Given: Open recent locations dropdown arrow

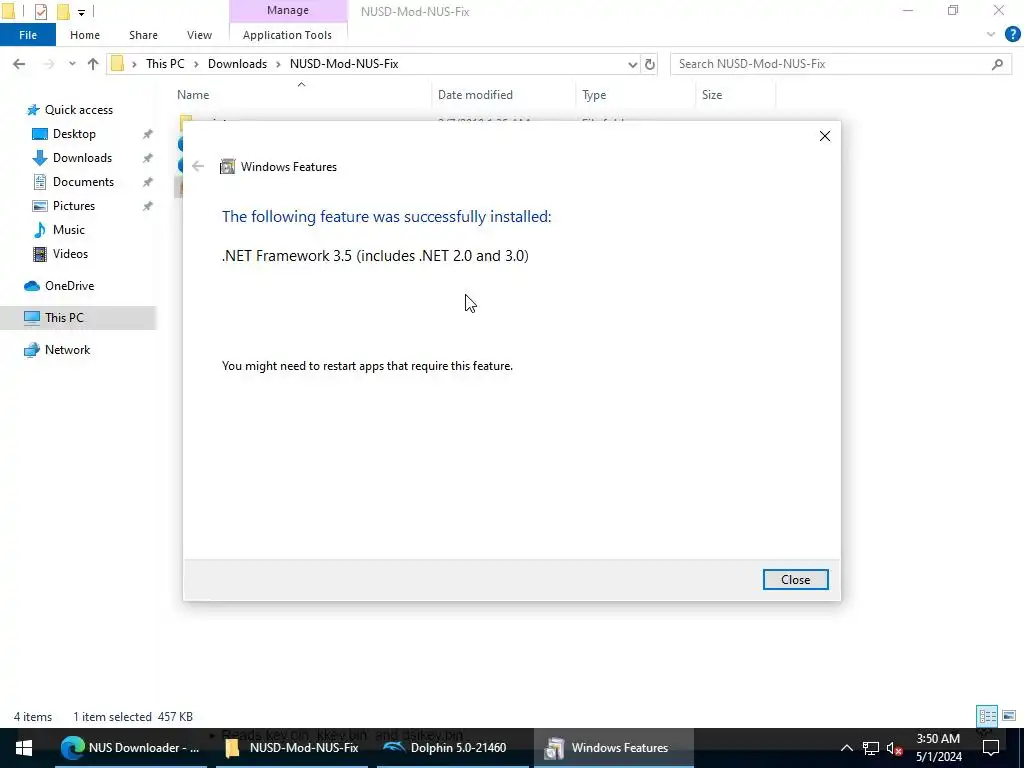Looking at the screenshot, I should coord(72,64).
